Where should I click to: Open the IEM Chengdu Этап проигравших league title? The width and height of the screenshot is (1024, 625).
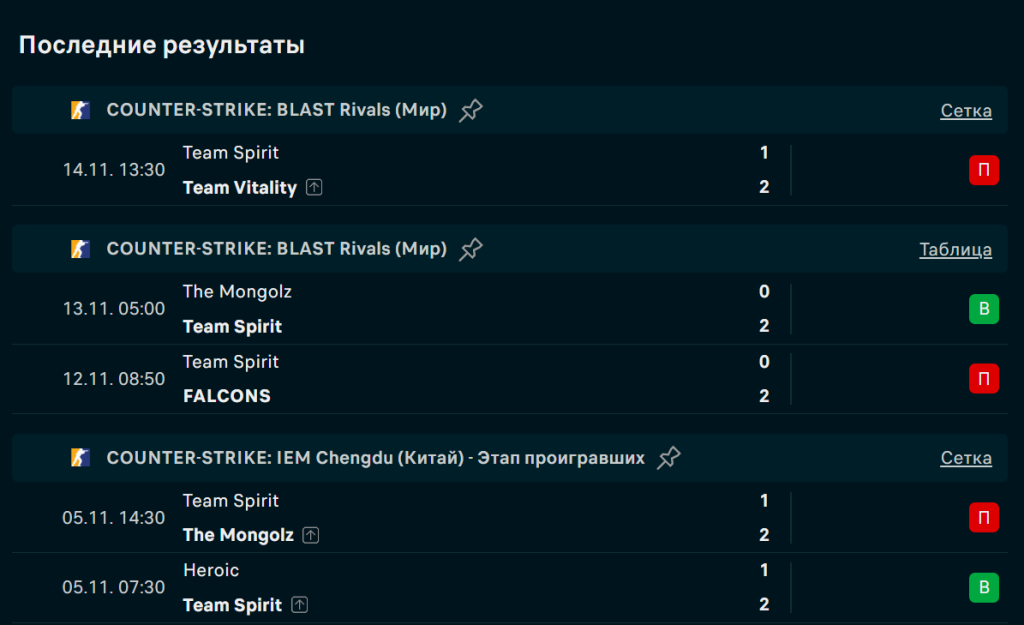pos(375,458)
